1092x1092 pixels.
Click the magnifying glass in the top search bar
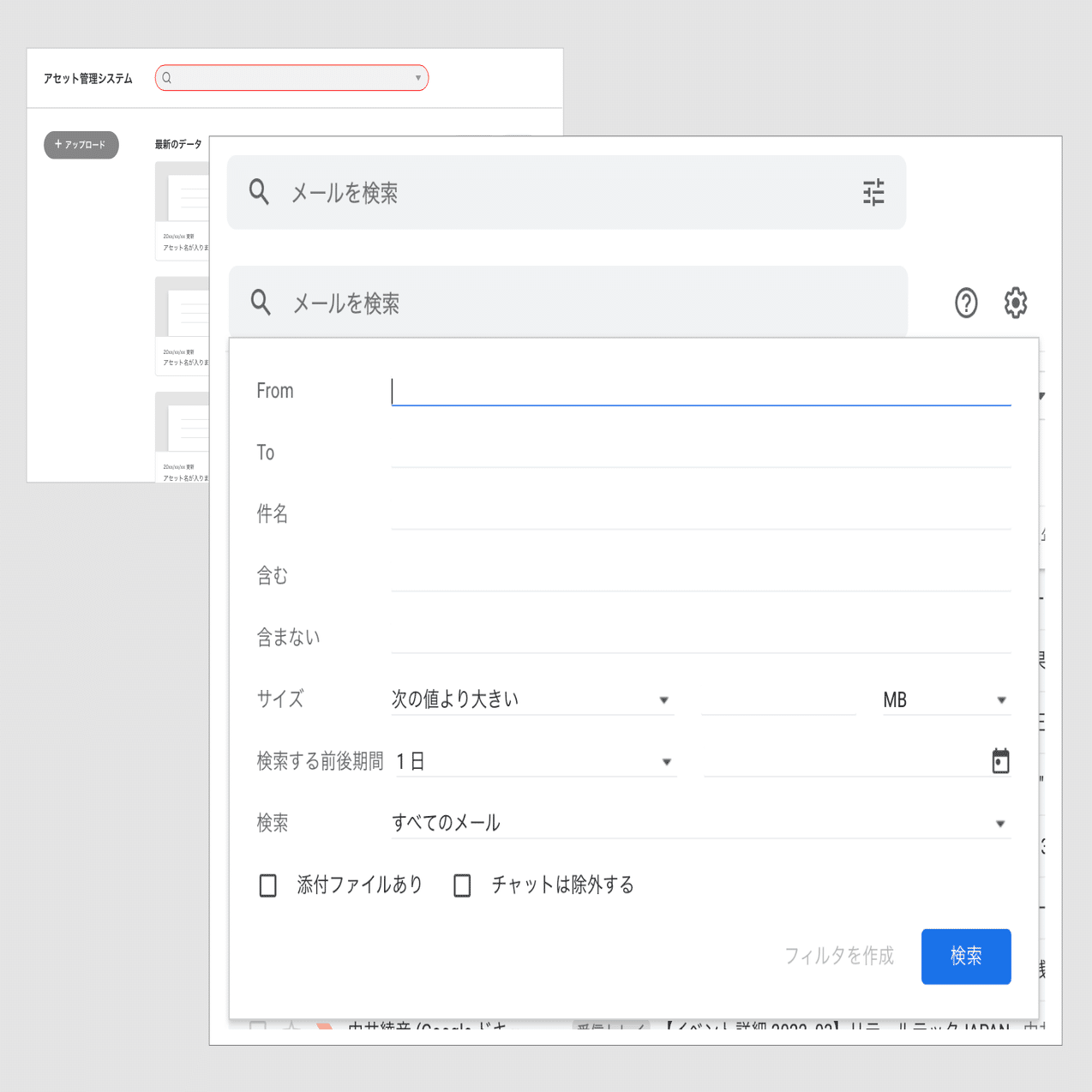point(259,193)
